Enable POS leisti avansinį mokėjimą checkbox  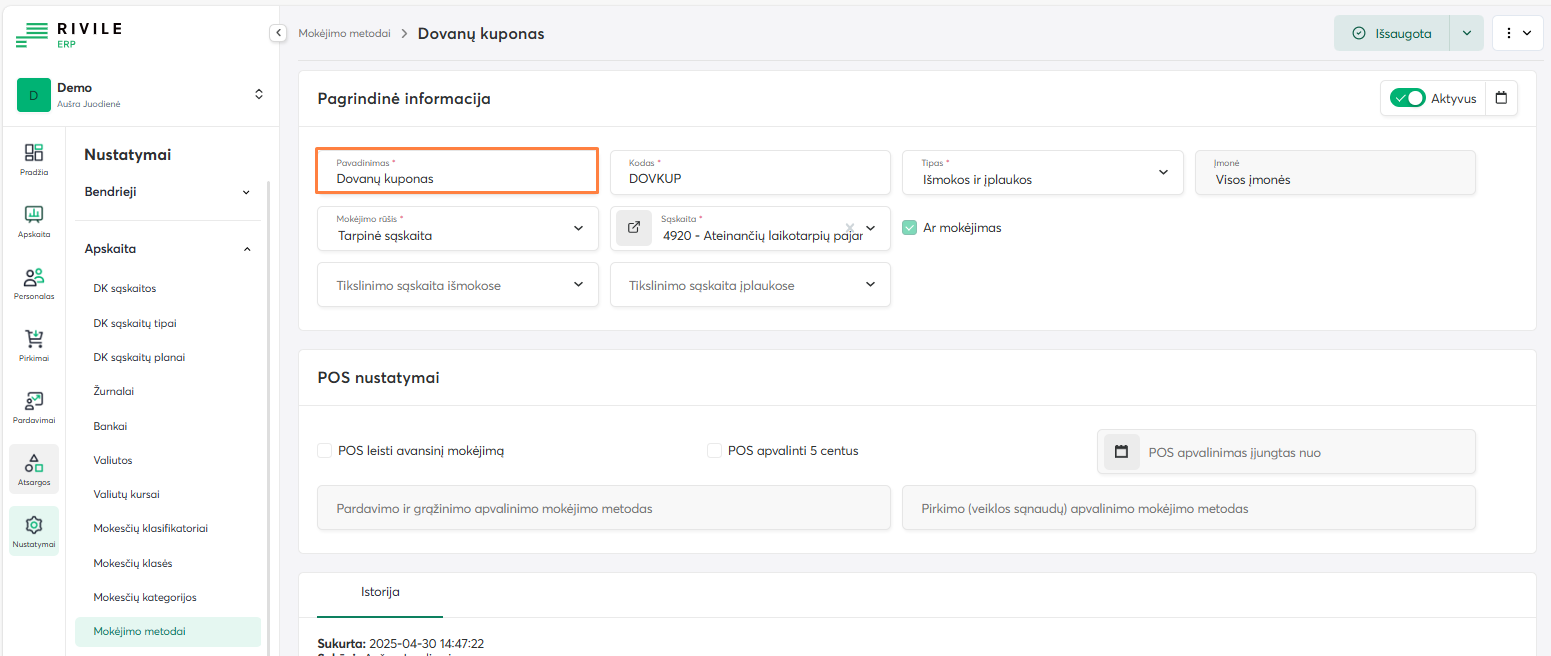click(x=324, y=451)
